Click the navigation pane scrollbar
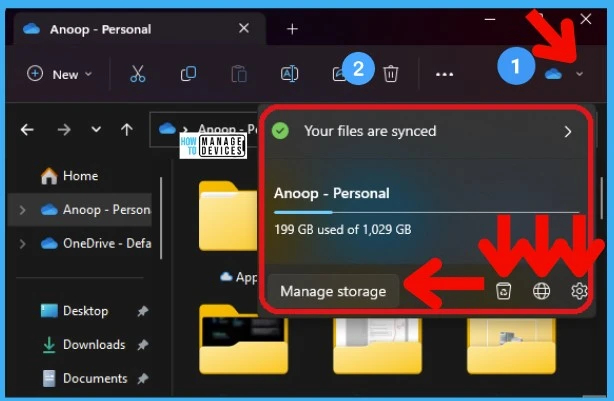614x401 pixels. (x=161, y=218)
